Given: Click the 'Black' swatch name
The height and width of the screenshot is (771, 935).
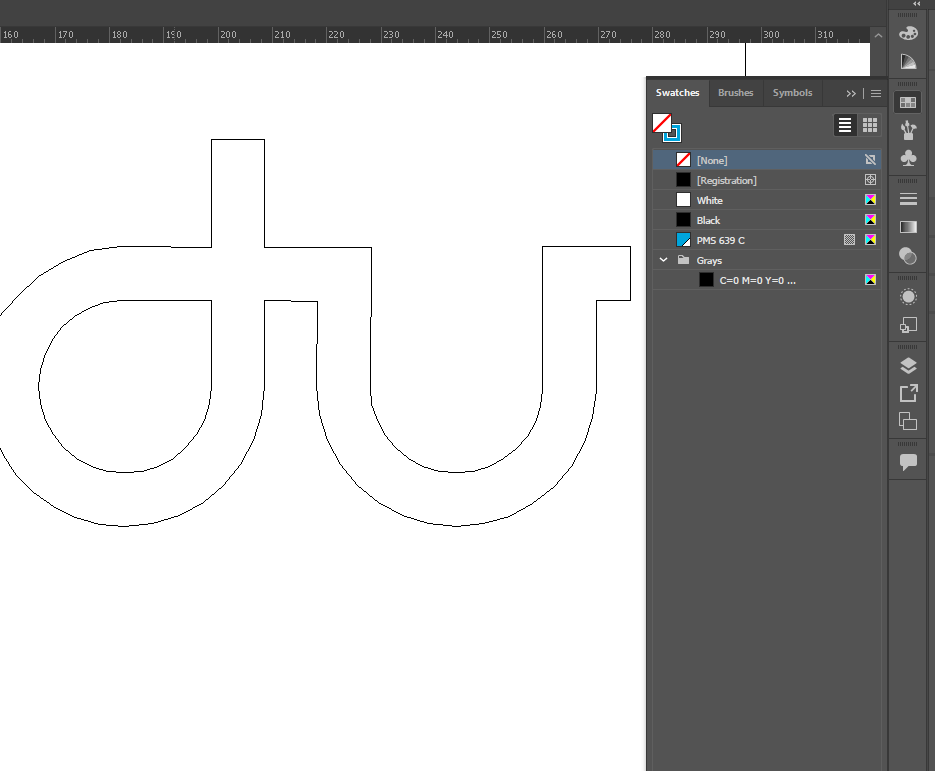Looking at the screenshot, I should coord(708,220).
